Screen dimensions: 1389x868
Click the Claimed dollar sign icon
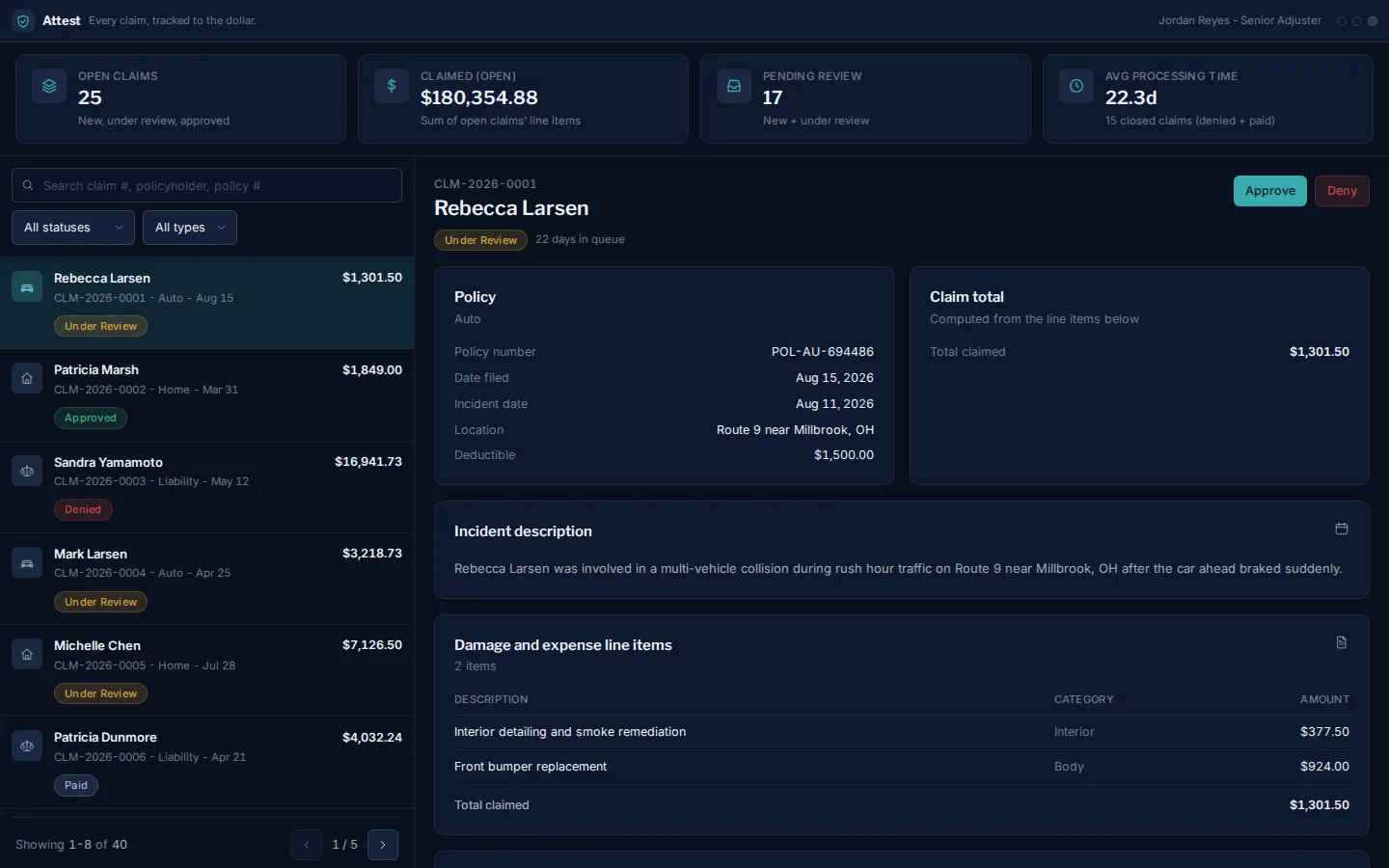[392, 86]
